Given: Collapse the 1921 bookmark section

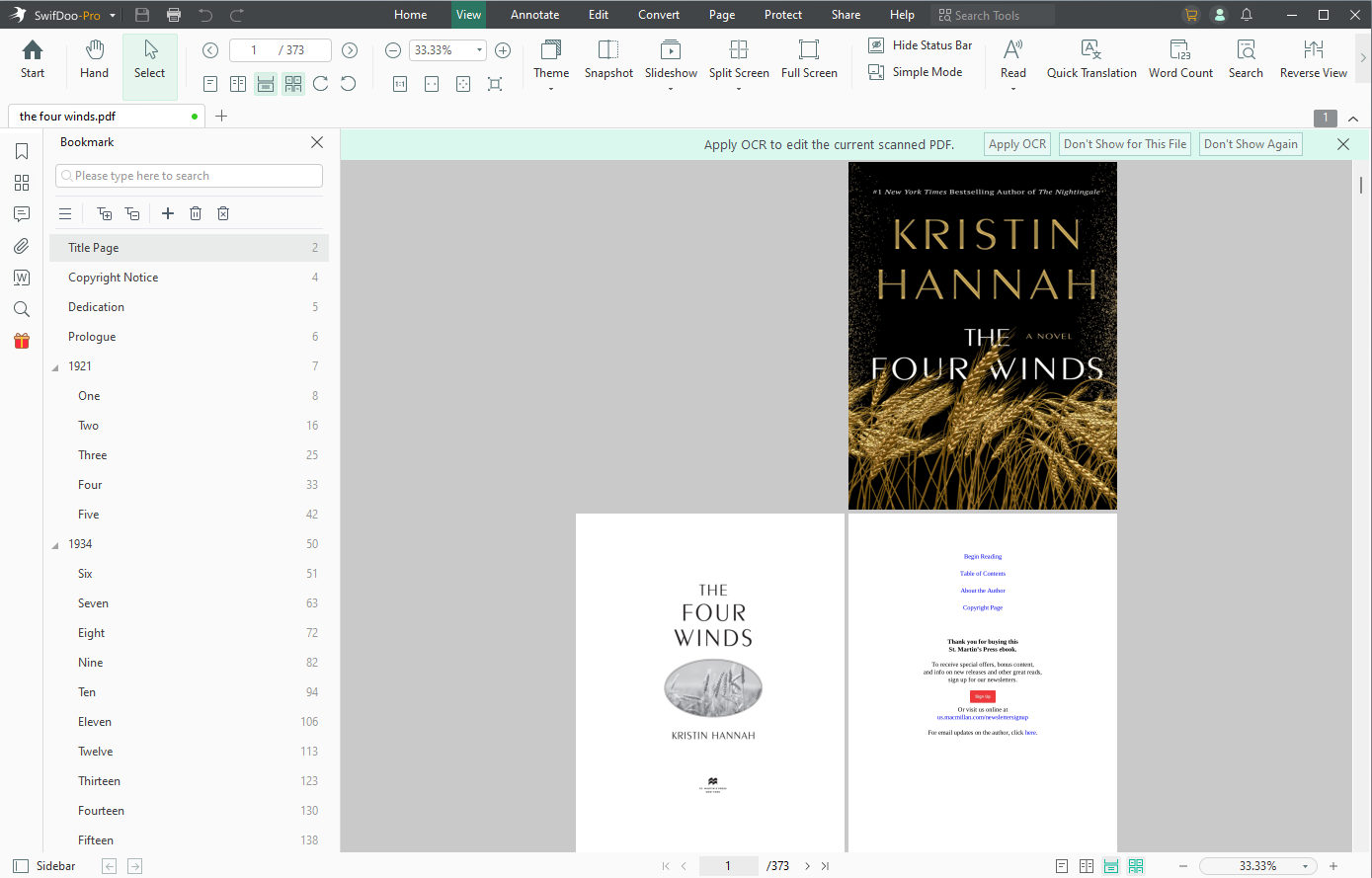Looking at the screenshot, I should (55, 367).
